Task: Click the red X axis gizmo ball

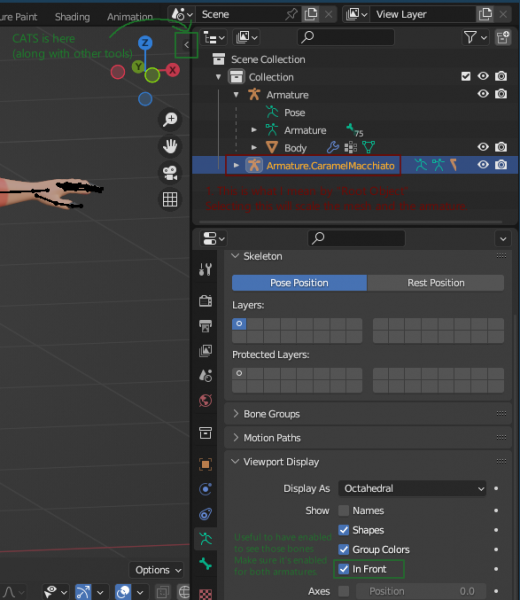Action: 173,70
